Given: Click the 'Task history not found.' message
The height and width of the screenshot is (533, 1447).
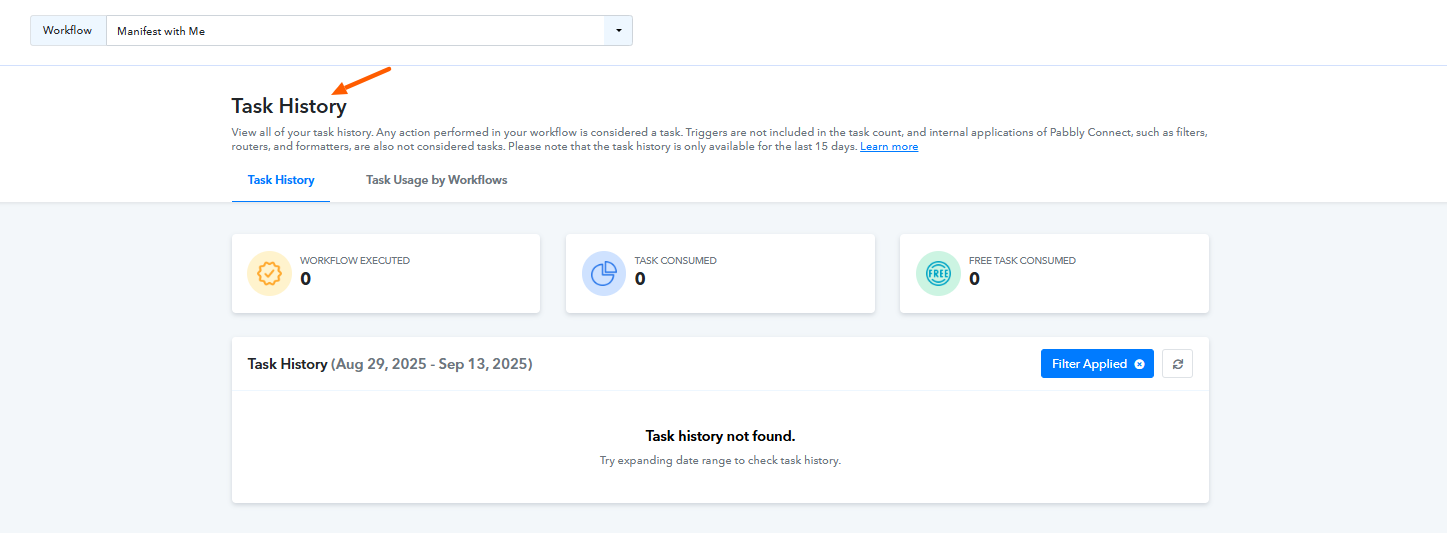Looking at the screenshot, I should click(720, 436).
